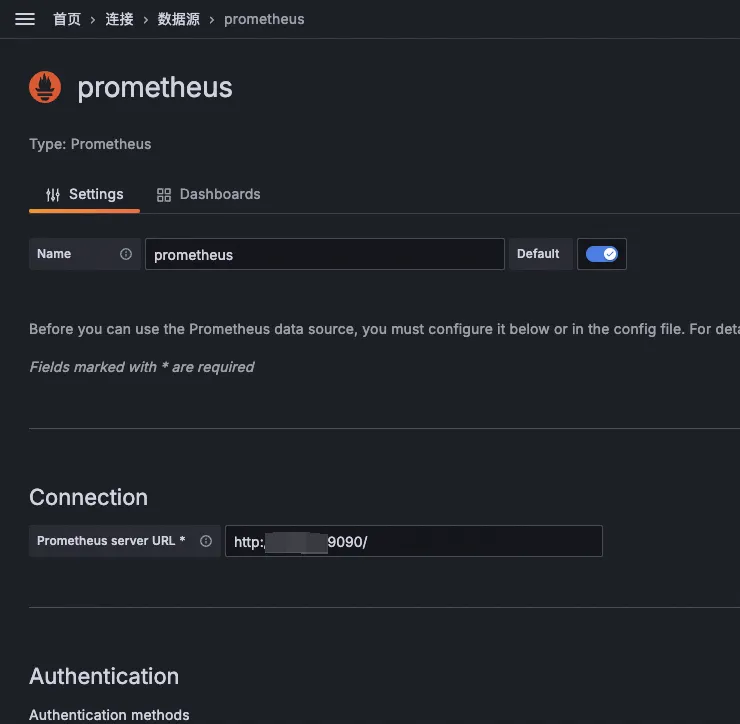Screen dimensions: 740x724
Task: Select the Settings tab
Action: pos(95,194)
